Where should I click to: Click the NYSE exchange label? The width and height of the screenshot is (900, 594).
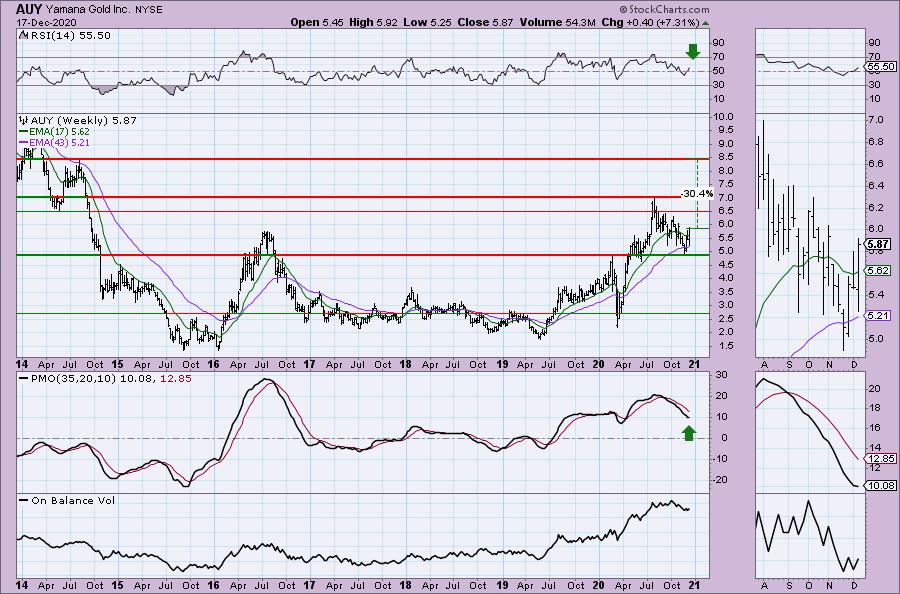tap(149, 10)
